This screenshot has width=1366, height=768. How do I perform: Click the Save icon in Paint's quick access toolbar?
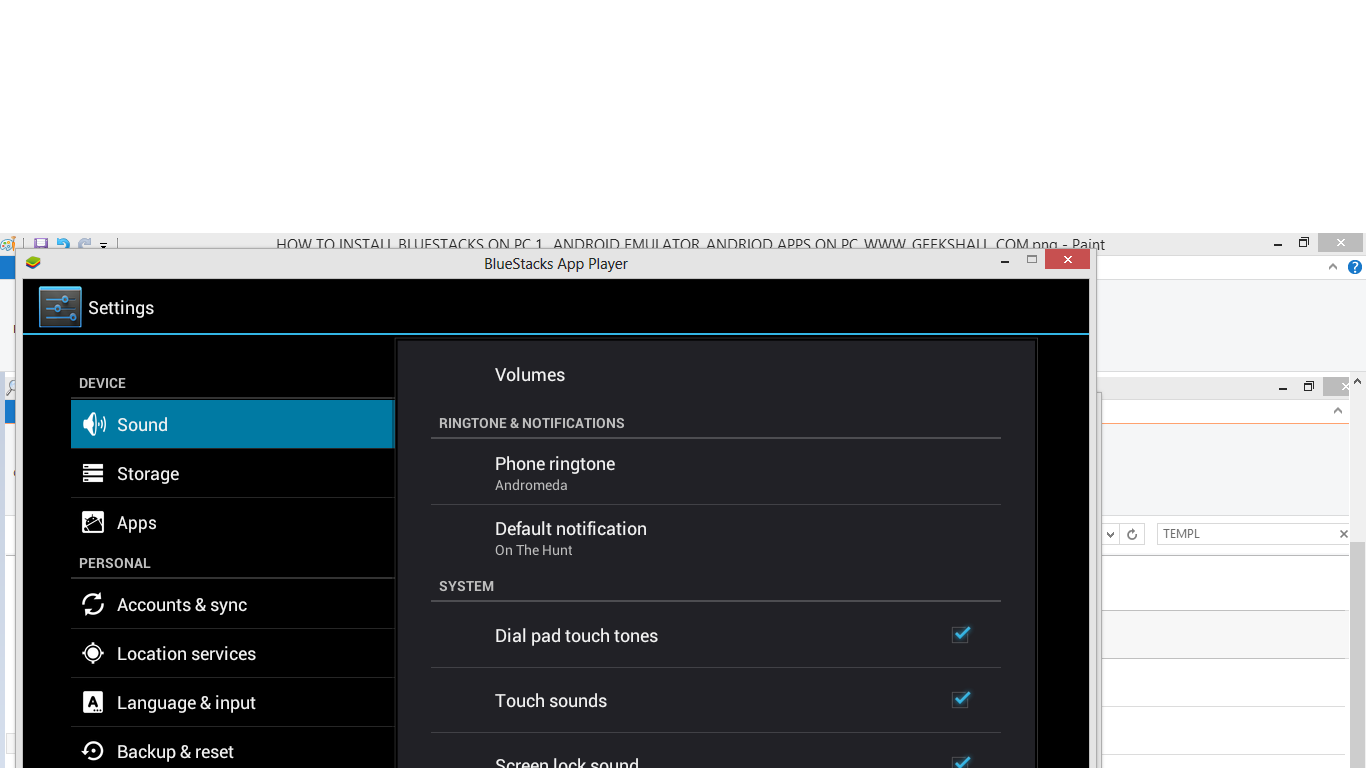click(40, 243)
